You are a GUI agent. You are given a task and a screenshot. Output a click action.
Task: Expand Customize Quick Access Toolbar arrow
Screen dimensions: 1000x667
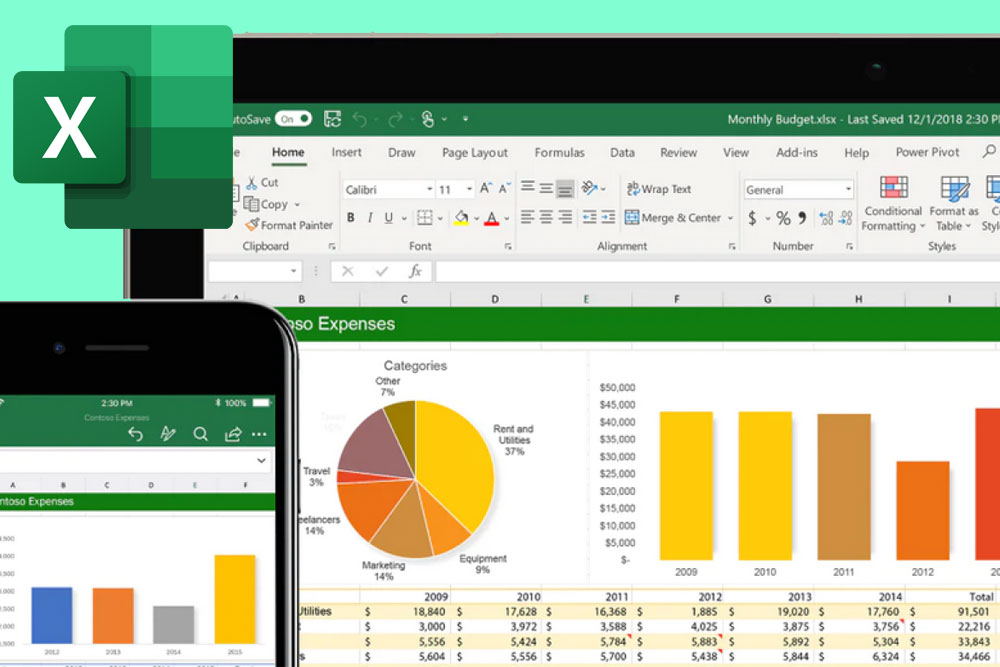(x=466, y=119)
